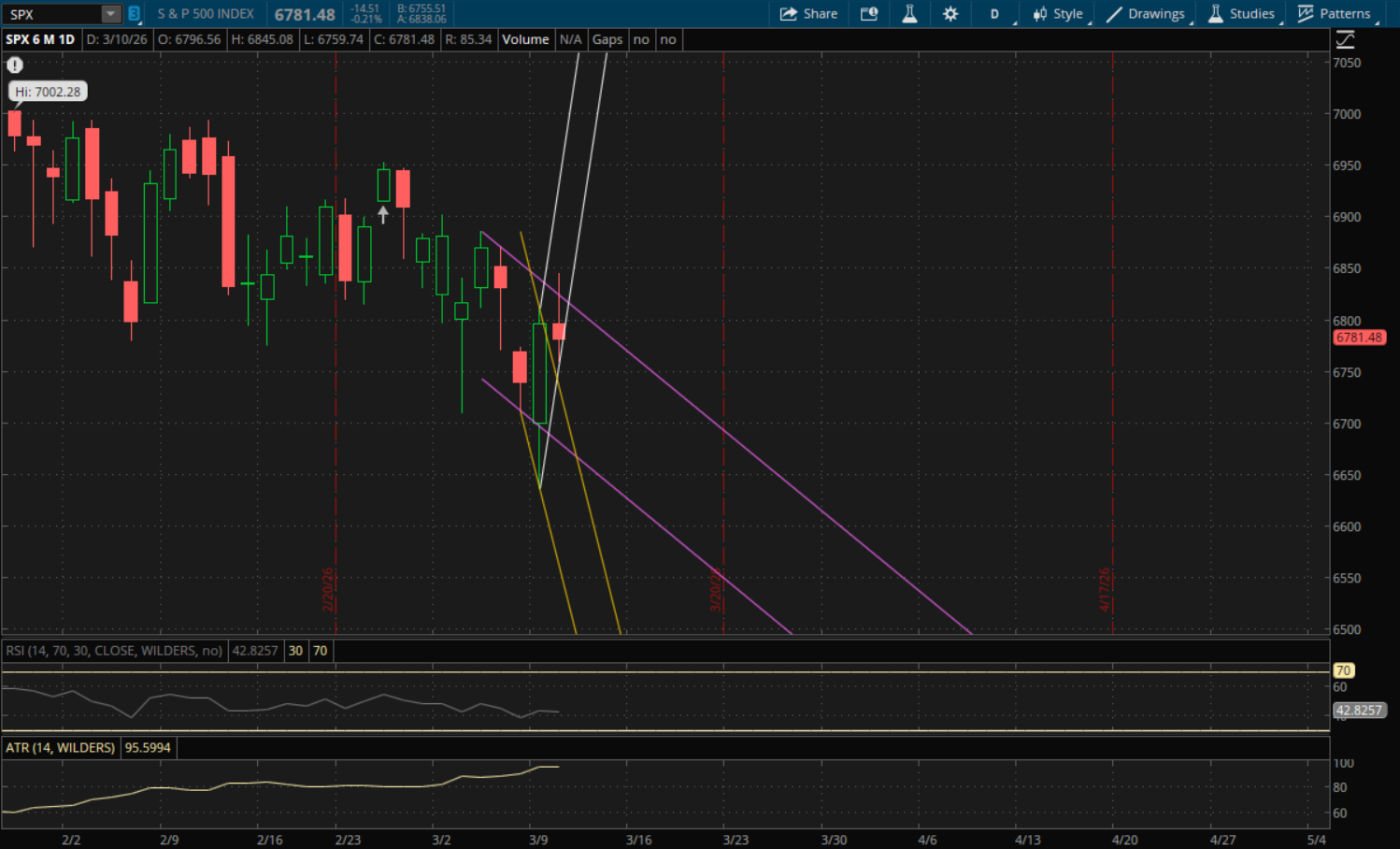
Task: Open the Style dropdown menu
Action: [x=1058, y=14]
